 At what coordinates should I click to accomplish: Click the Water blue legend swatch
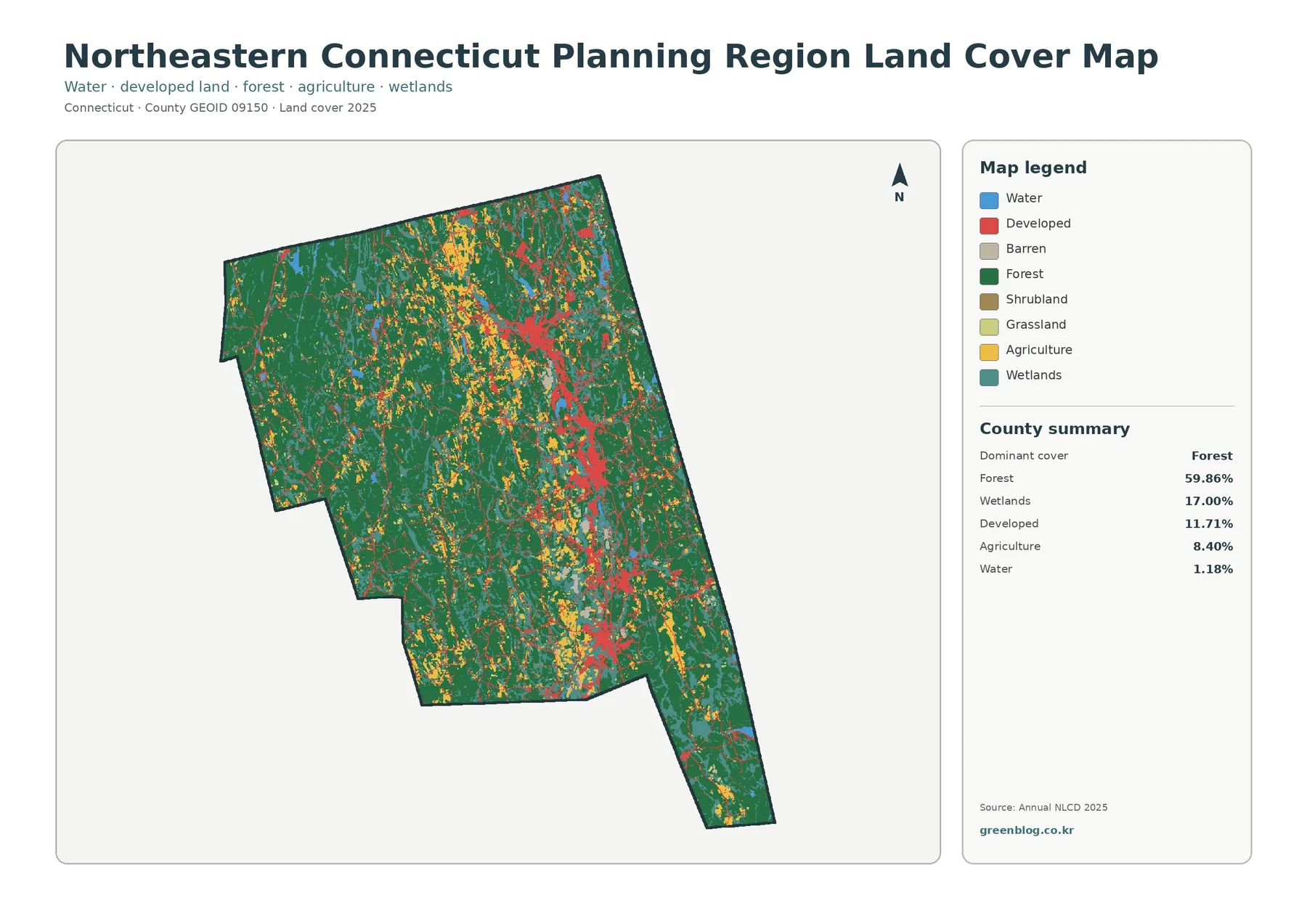click(989, 200)
